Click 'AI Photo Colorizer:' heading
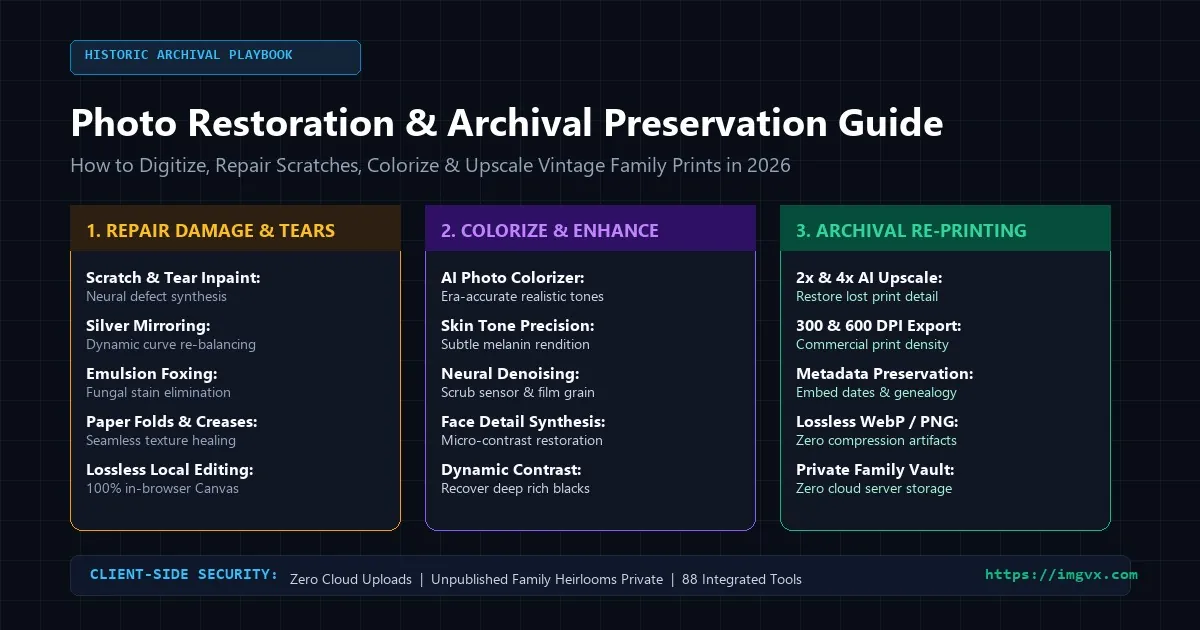 coord(513,278)
